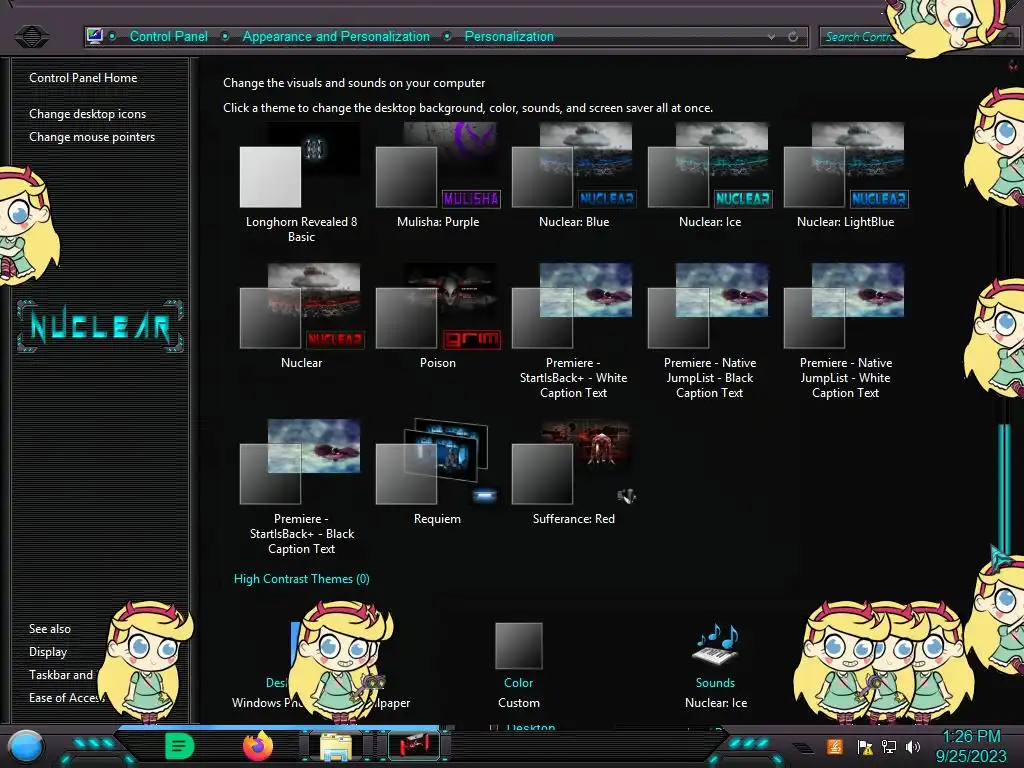The width and height of the screenshot is (1024, 768).
Task: Click the orange Java tray icon
Action: coord(835,746)
